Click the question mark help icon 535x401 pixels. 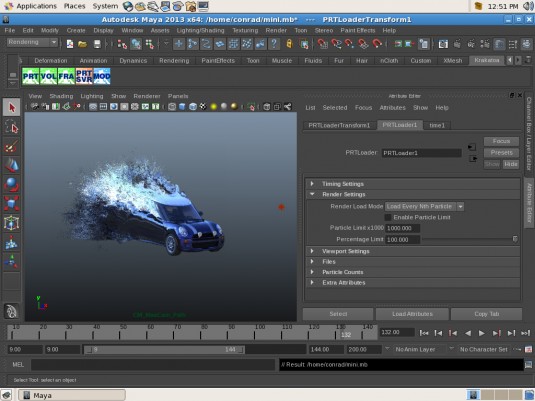click(274, 44)
